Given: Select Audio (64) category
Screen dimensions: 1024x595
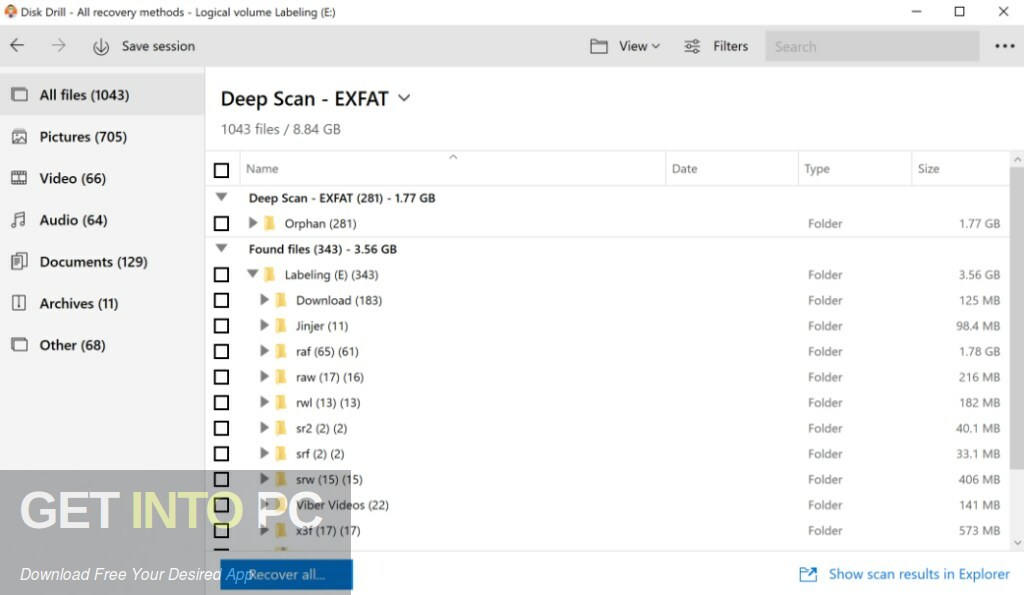Looking at the screenshot, I should [102, 220].
